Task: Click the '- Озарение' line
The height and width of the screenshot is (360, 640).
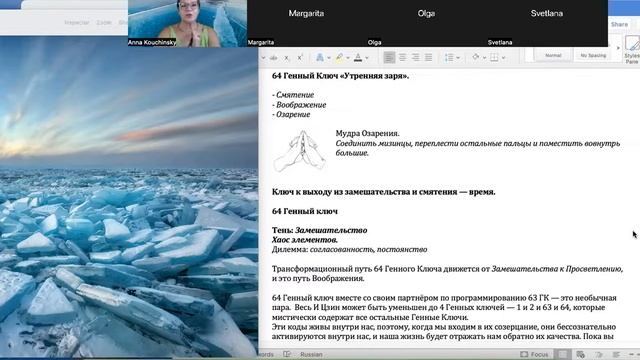Action: point(291,114)
